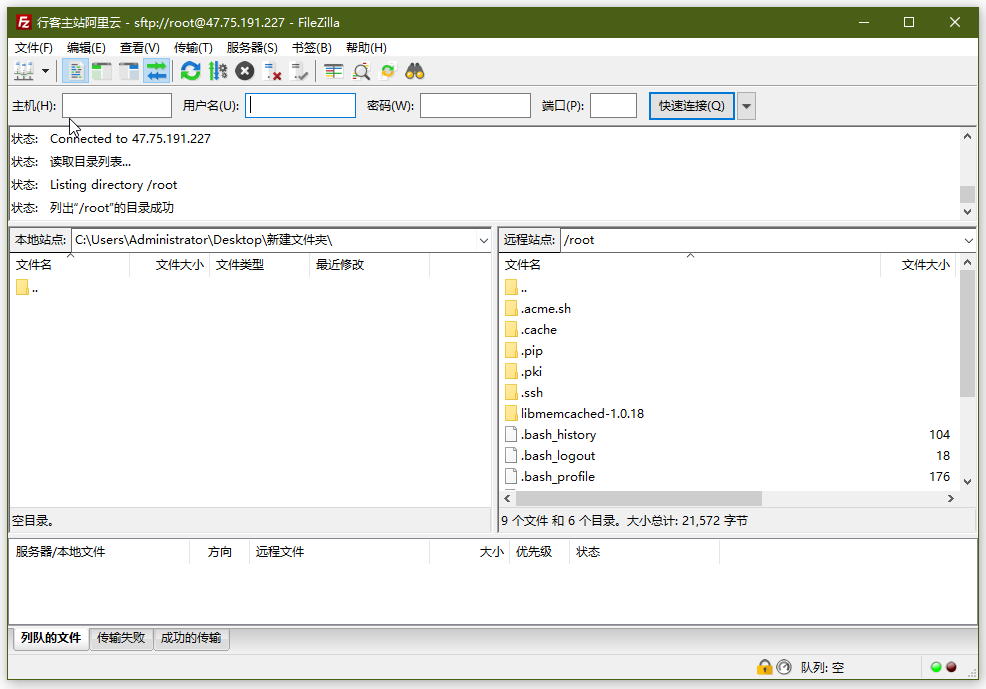Click the remote list horizontal scrollbar

[639, 499]
